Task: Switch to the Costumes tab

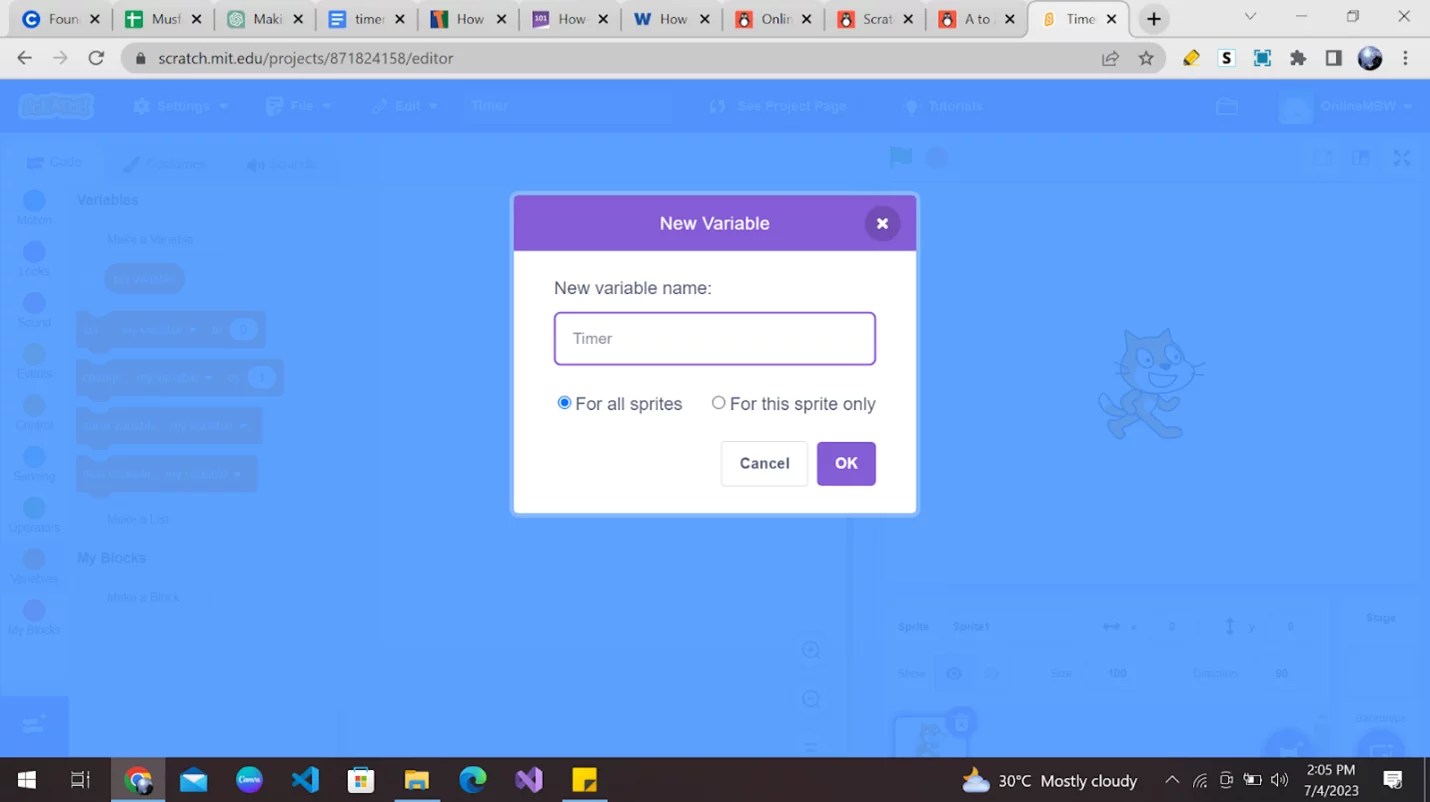Action: pos(163,163)
